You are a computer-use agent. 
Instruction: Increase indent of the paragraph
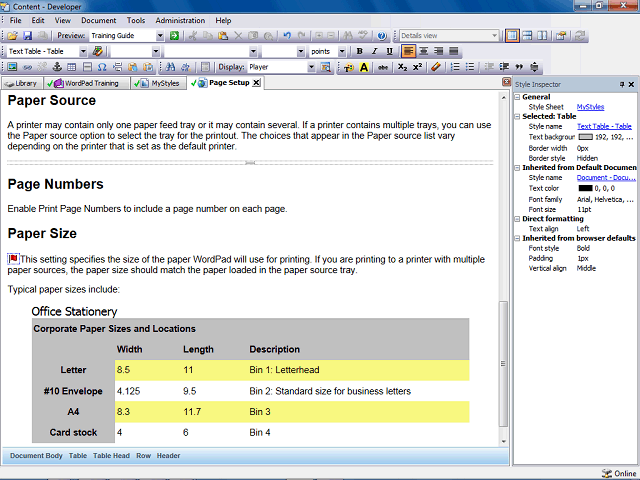click(504, 67)
